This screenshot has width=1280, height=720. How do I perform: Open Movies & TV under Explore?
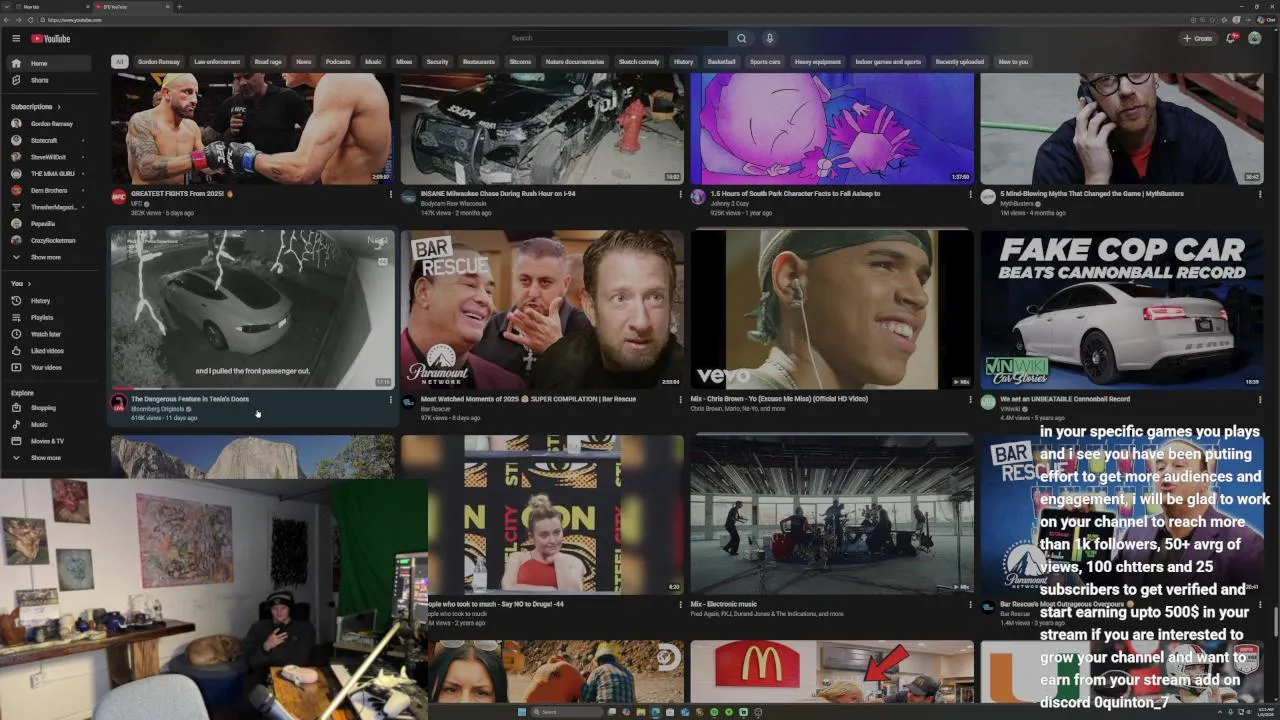(50, 441)
